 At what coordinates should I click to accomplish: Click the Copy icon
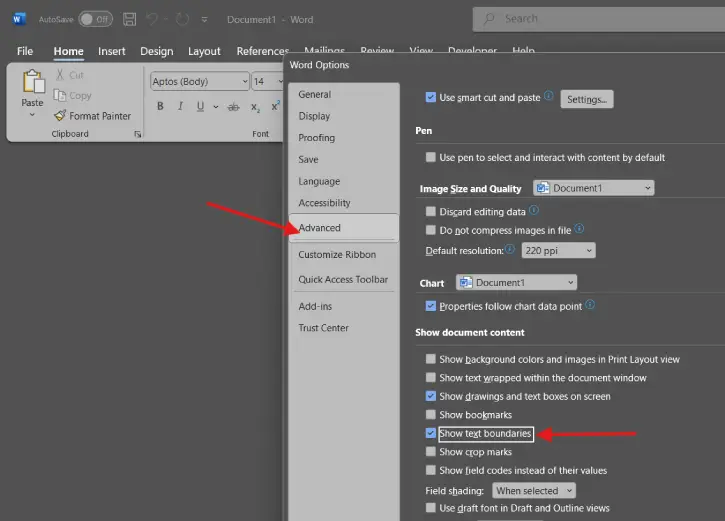click(60, 95)
